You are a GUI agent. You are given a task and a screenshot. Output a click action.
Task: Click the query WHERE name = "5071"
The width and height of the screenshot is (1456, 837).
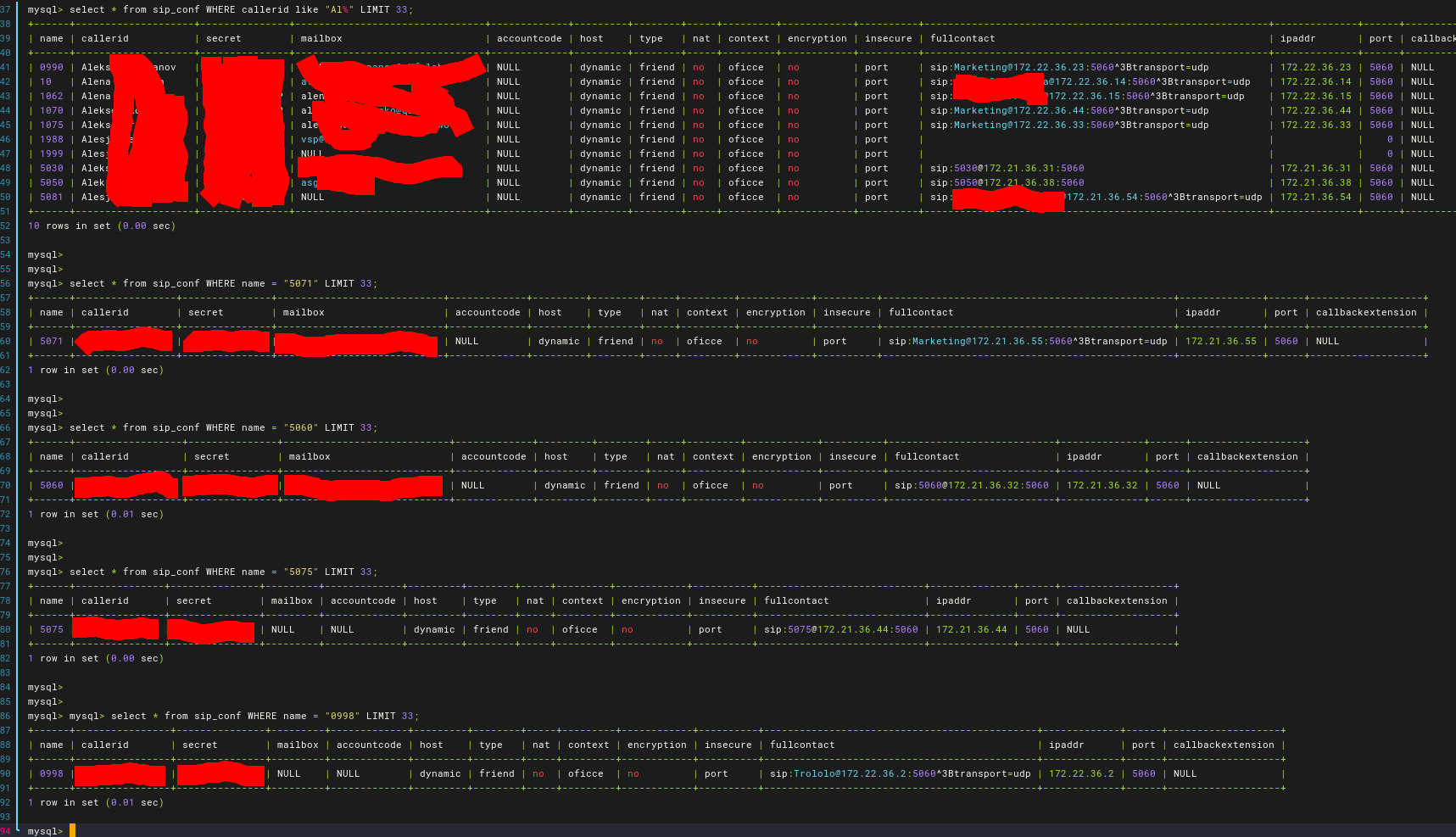point(223,283)
